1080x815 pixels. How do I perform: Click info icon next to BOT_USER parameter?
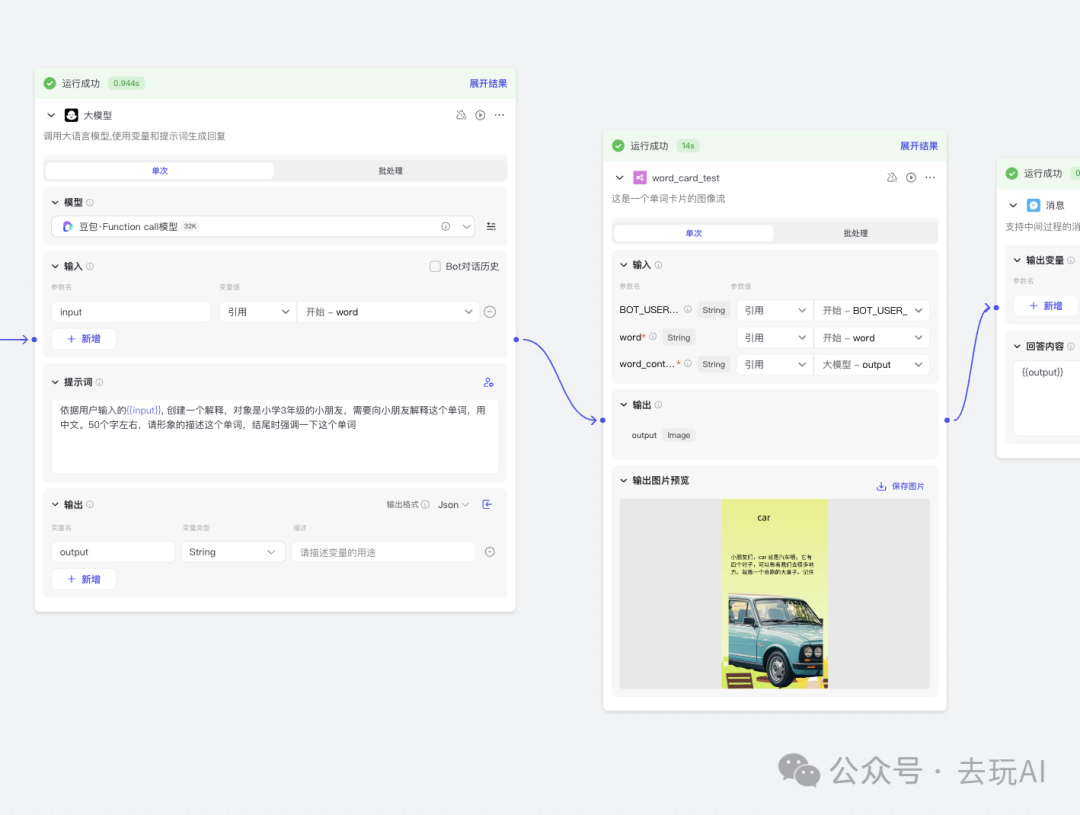pos(687,309)
